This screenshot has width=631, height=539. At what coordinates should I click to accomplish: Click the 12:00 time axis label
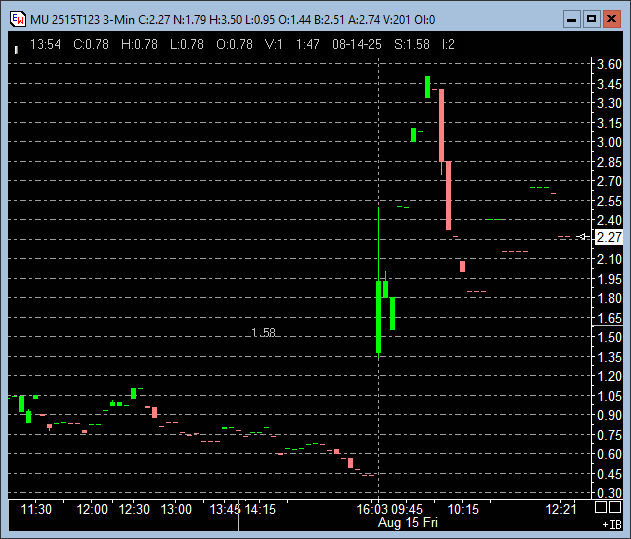pos(92,509)
